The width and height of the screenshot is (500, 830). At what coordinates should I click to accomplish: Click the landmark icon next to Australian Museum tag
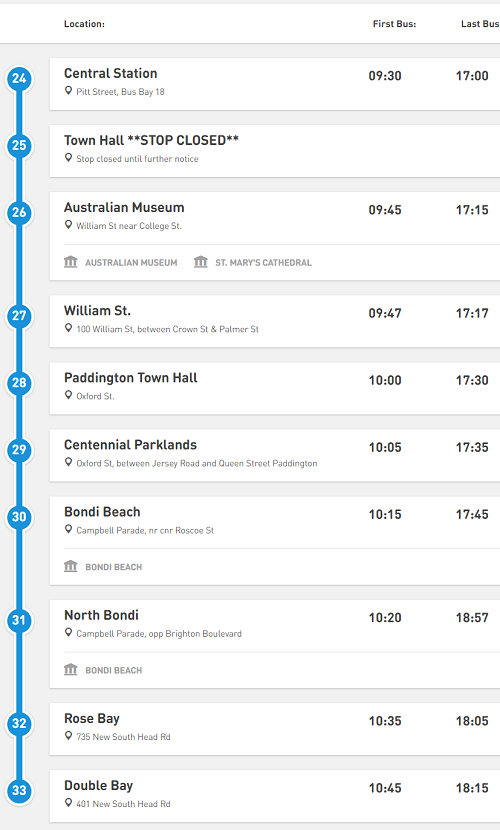pyautogui.click(x=71, y=262)
